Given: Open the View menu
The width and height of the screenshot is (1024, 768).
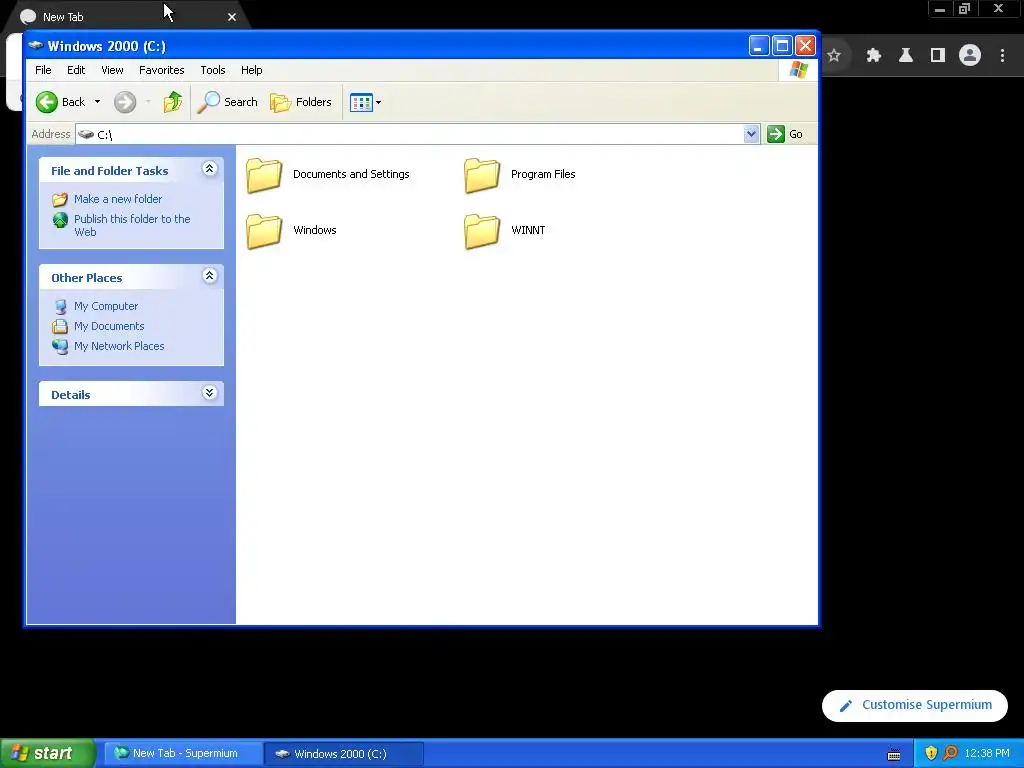Looking at the screenshot, I should (x=112, y=70).
